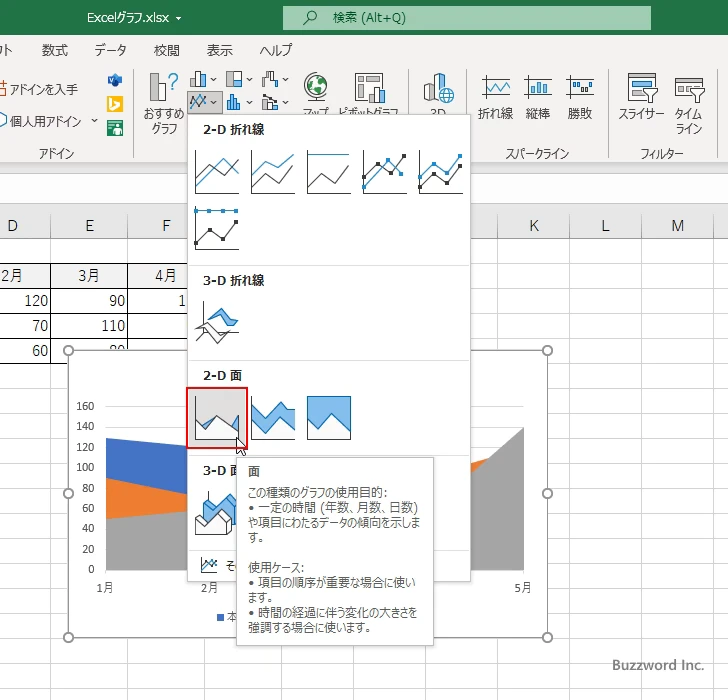Select the 2-D line chart thumbnail
728x700 pixels.
click(217, 171)
